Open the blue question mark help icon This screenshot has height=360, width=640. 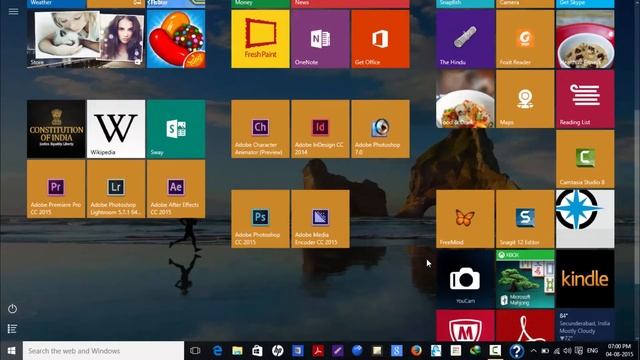tap(516, 351)
